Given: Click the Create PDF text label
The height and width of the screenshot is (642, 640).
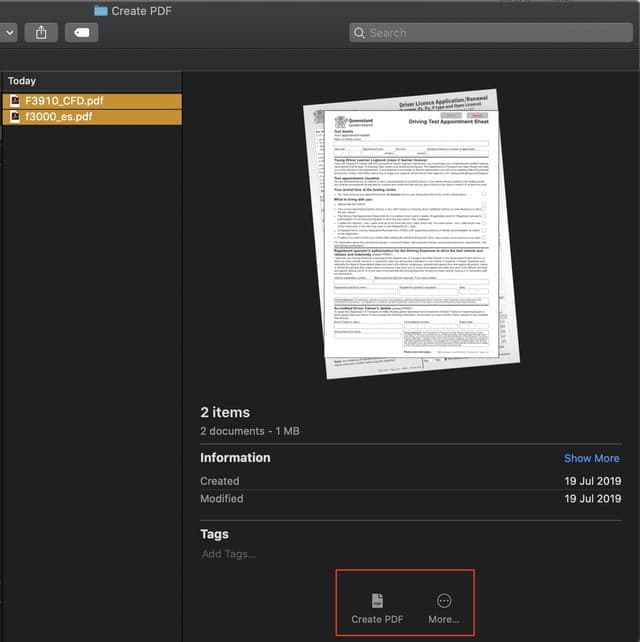Looking at the screenshot, I should click(377, 620).
